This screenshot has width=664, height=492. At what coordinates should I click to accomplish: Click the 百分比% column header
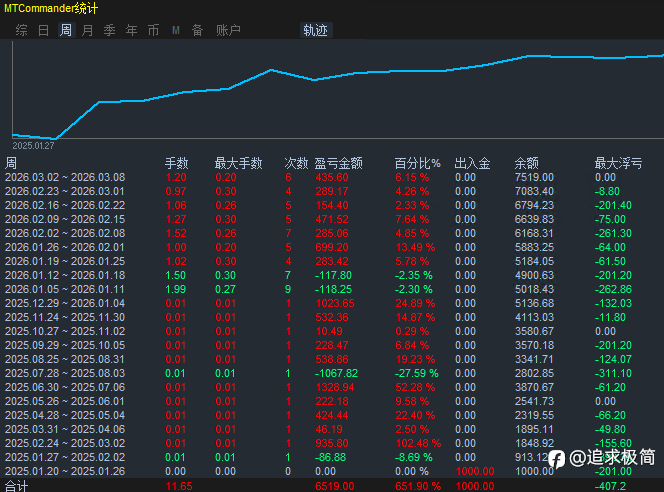point(417,163)
